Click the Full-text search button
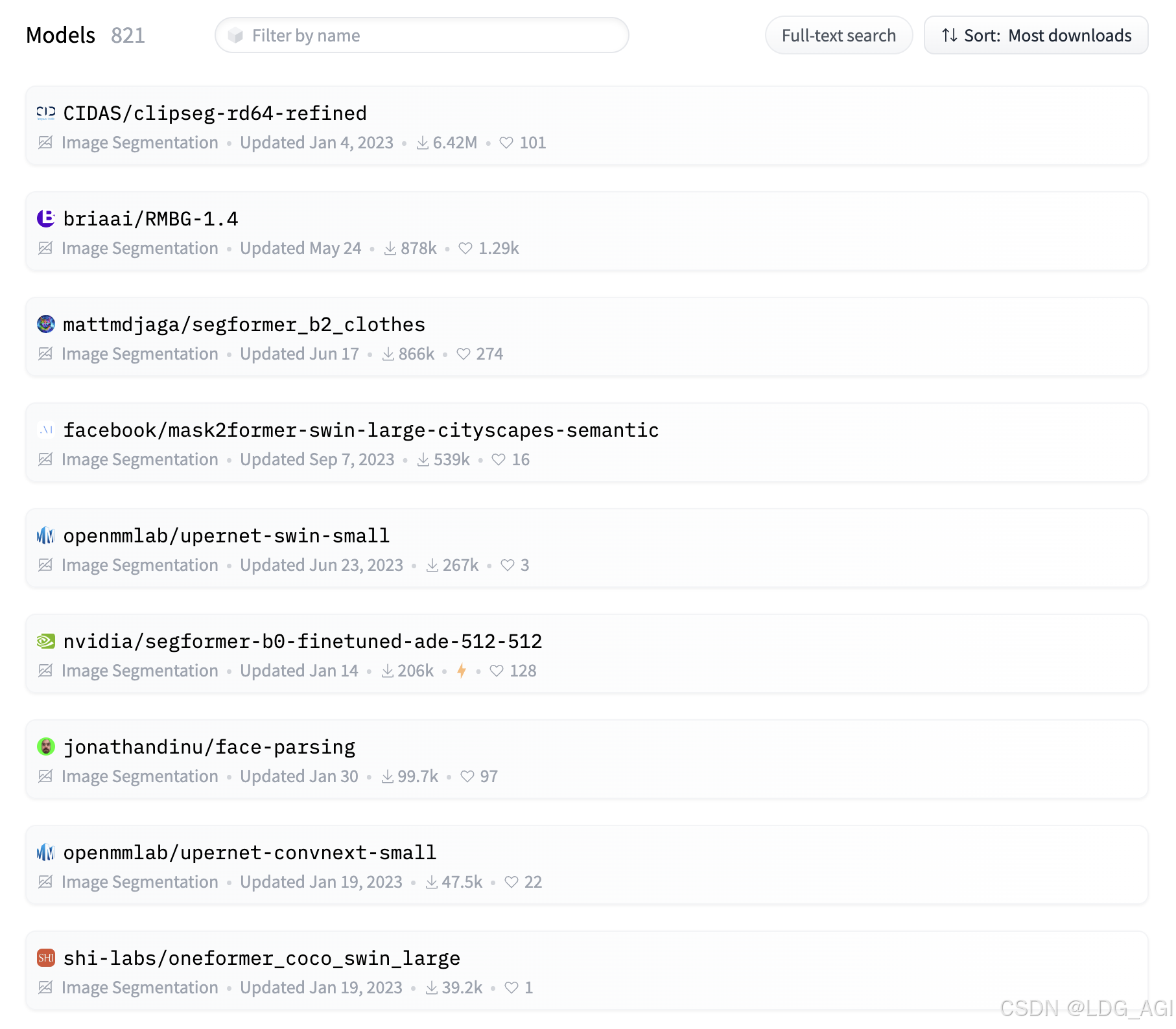This screenshot has width=1176, height=1029. pos(839,36)
